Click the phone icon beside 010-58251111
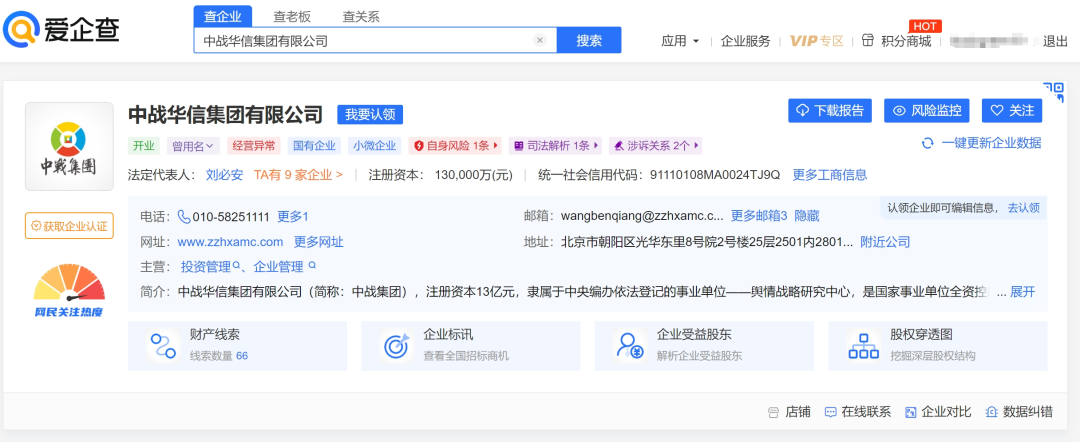The image size is (1080, 442). click(184, 216)
